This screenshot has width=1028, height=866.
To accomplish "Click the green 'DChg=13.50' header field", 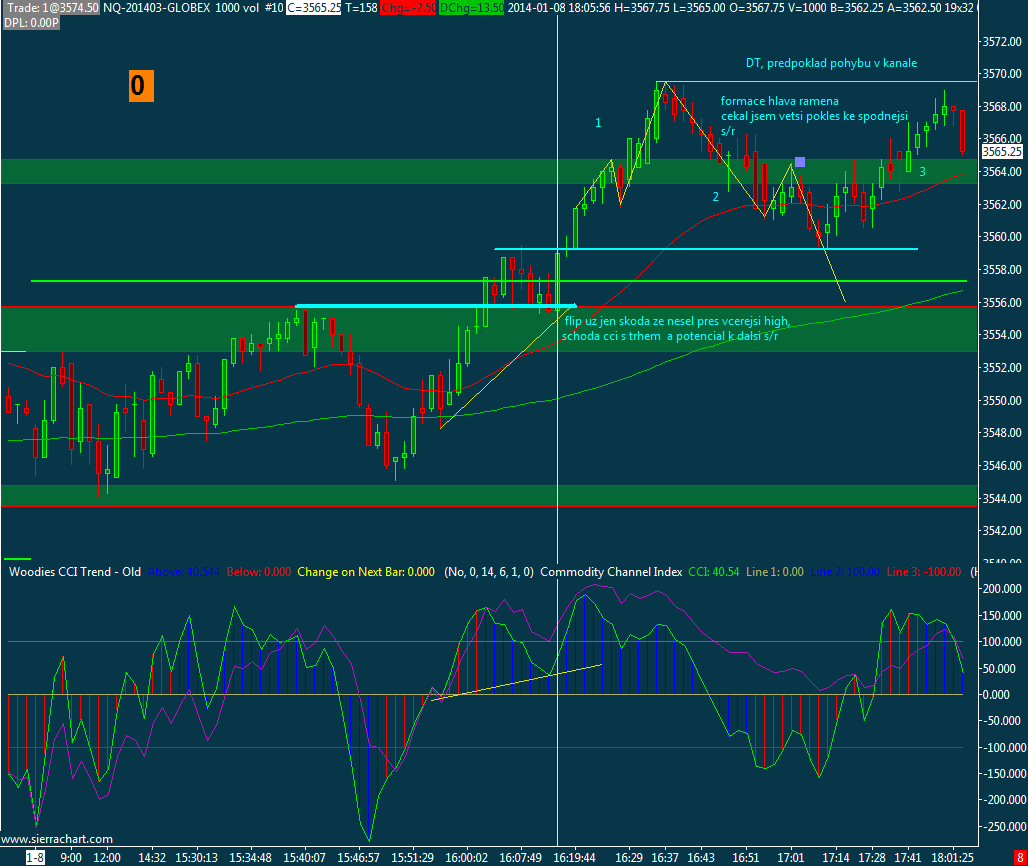I will (472, 8).
